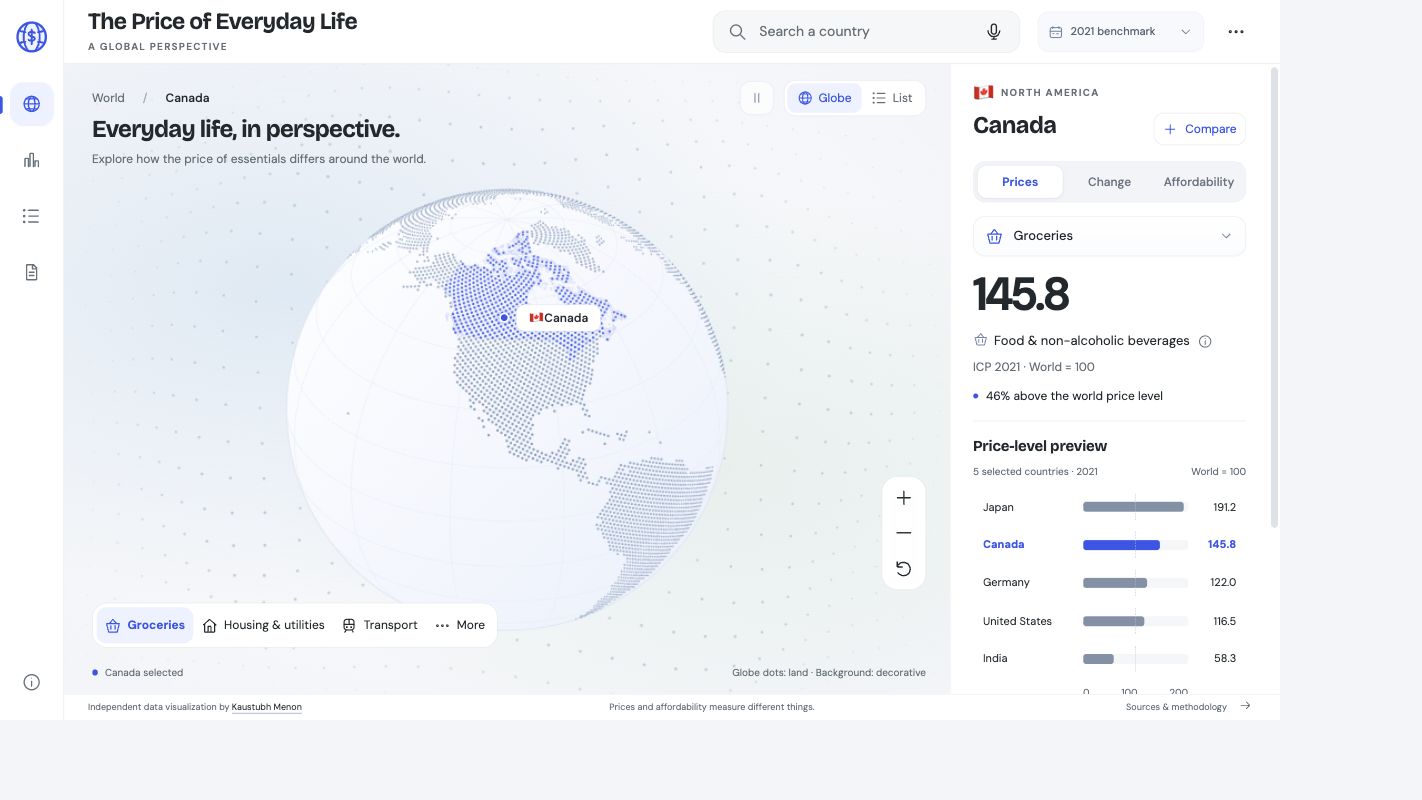1422x800 pixels.
Task: Click the right panel scrollbar
Action: pos(1274,297)
